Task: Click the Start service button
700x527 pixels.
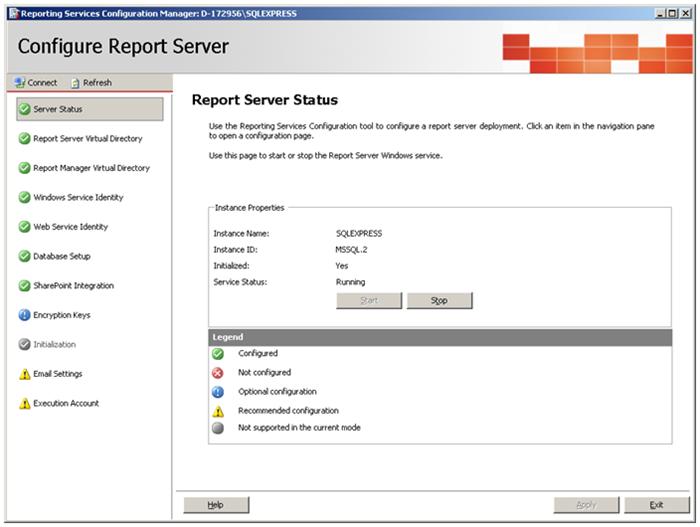Action: [x=369, y=301]
